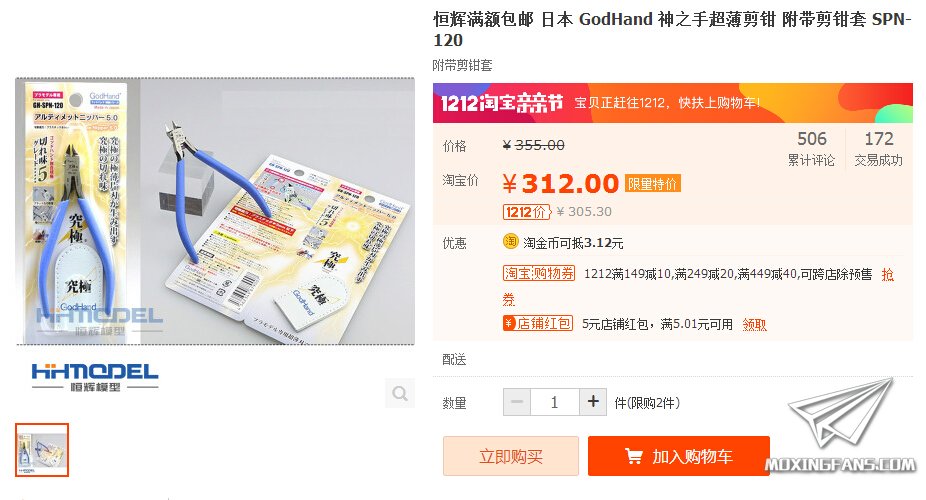This screenshot has height=500, width=926.
Task: Open the 506 累计评论 reviews count
Action: point(811,148)
